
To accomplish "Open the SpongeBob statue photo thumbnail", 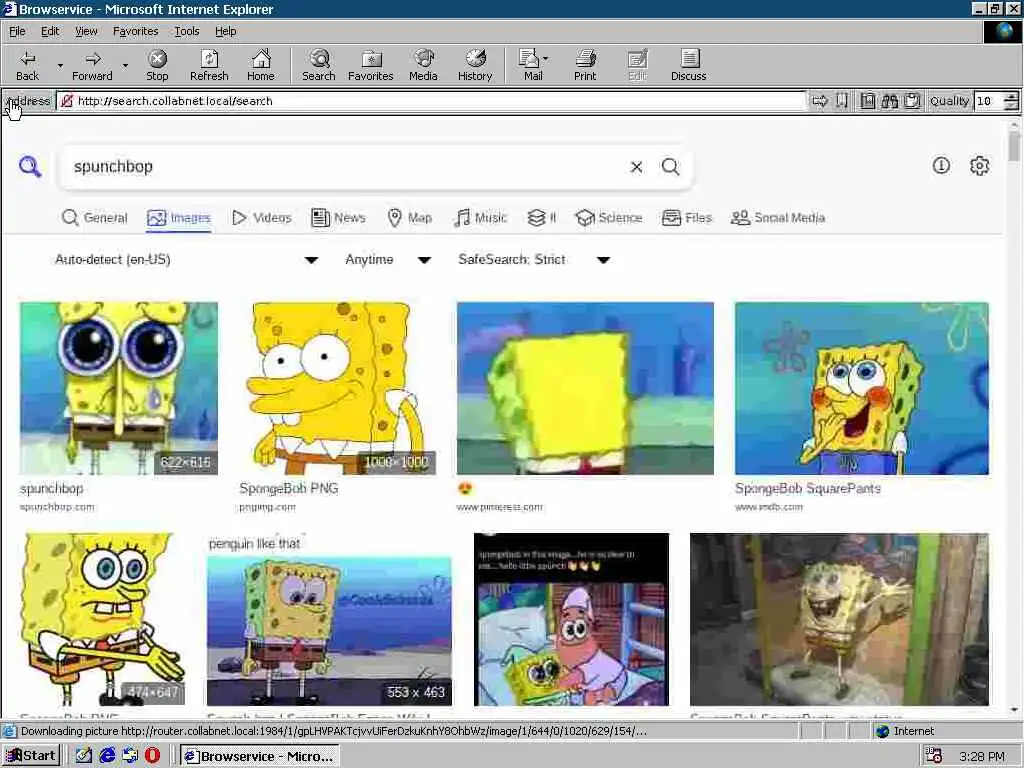I will [839, 619].
